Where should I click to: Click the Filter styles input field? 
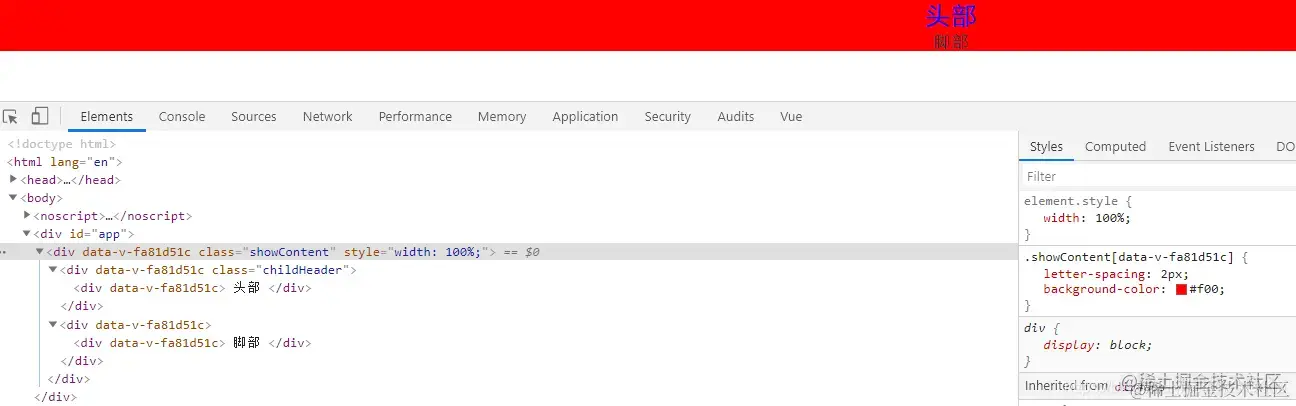point(1158,176)
